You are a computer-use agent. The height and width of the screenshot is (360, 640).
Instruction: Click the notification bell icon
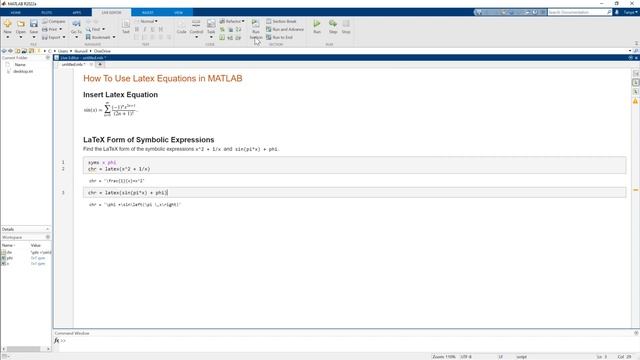point(617,12)
